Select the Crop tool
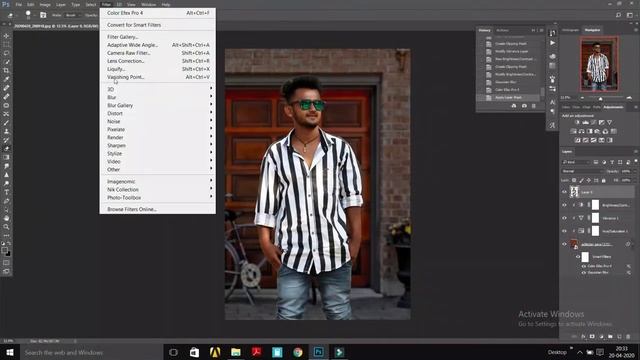The image size is (640, 360). coord(6,71)
